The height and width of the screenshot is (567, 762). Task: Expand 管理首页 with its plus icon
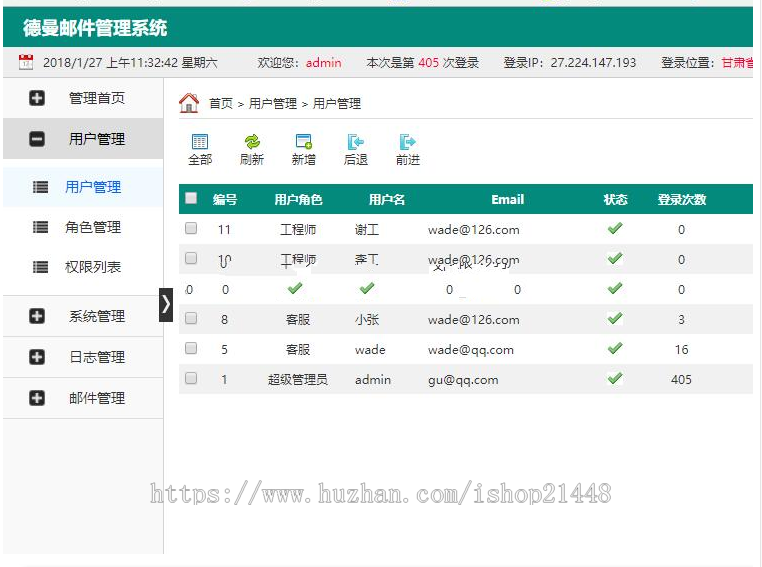click(x=37, y=98)
